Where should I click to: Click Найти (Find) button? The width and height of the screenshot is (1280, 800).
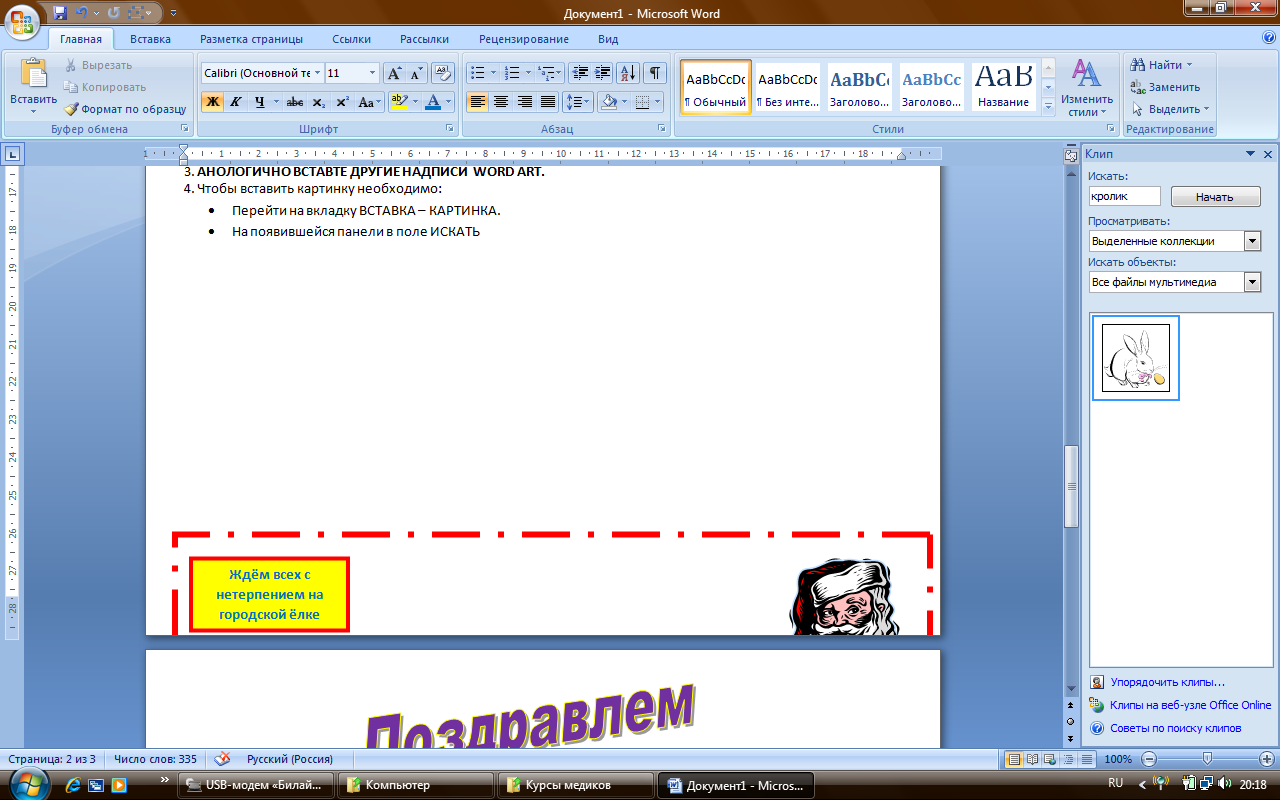[x=1162, y=65]
